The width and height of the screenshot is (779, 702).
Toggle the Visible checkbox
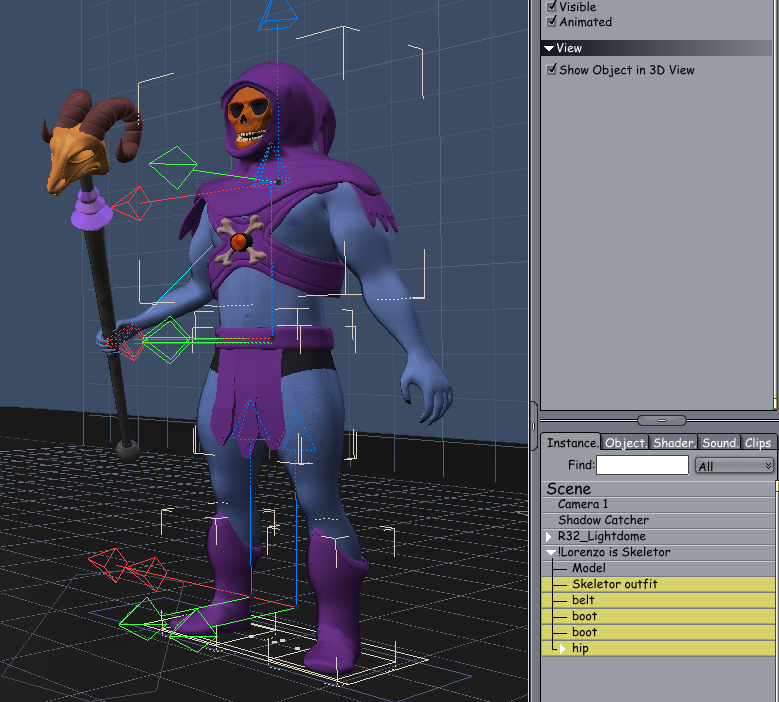(x=551, y=6)
